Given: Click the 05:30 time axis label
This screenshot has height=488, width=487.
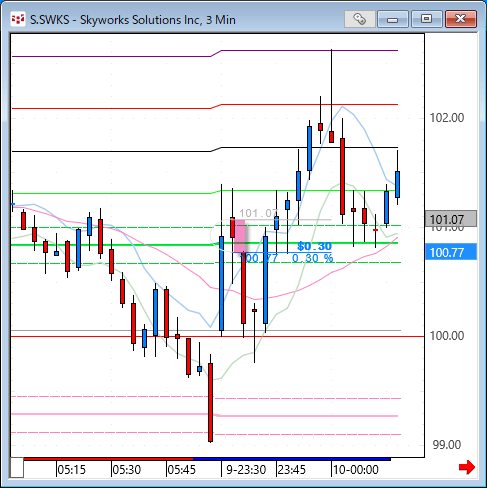Looking at the screenshot, I should click(127, 470).
